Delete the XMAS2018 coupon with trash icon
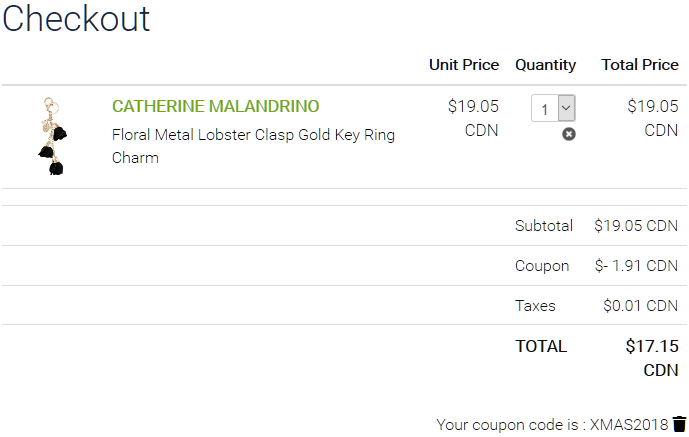 point(680,424)
